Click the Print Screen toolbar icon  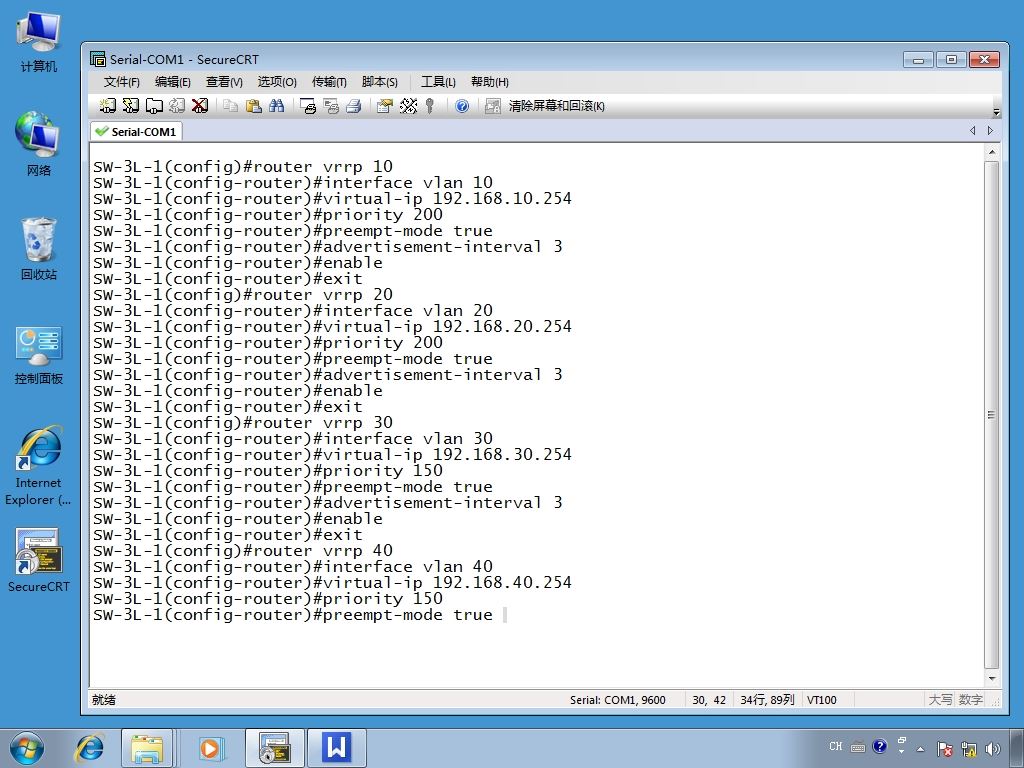[x=308, y=106]
